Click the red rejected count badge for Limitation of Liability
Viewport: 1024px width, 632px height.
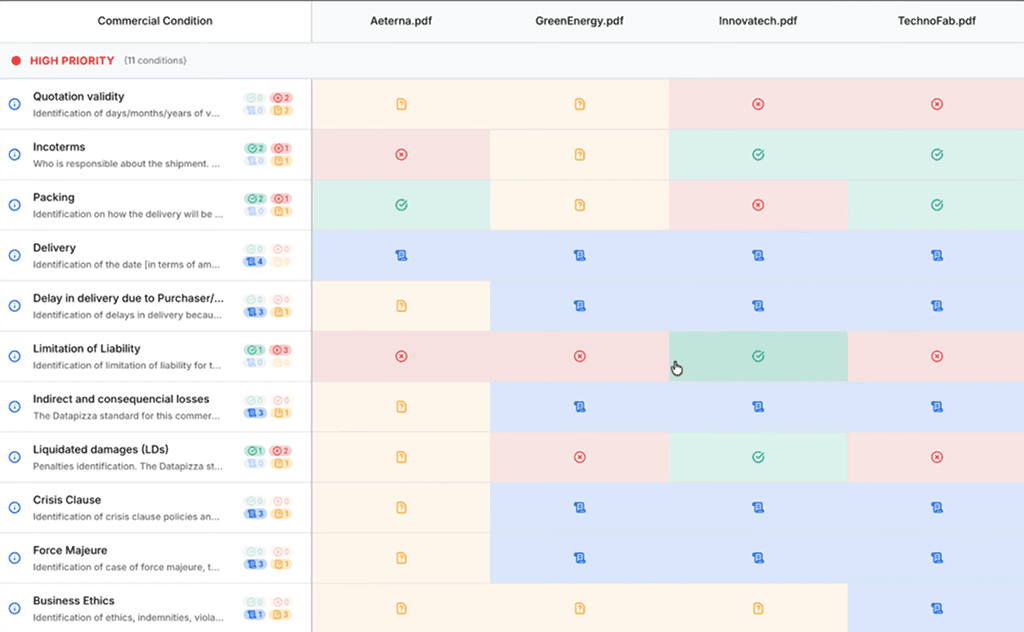coord(281,350)
